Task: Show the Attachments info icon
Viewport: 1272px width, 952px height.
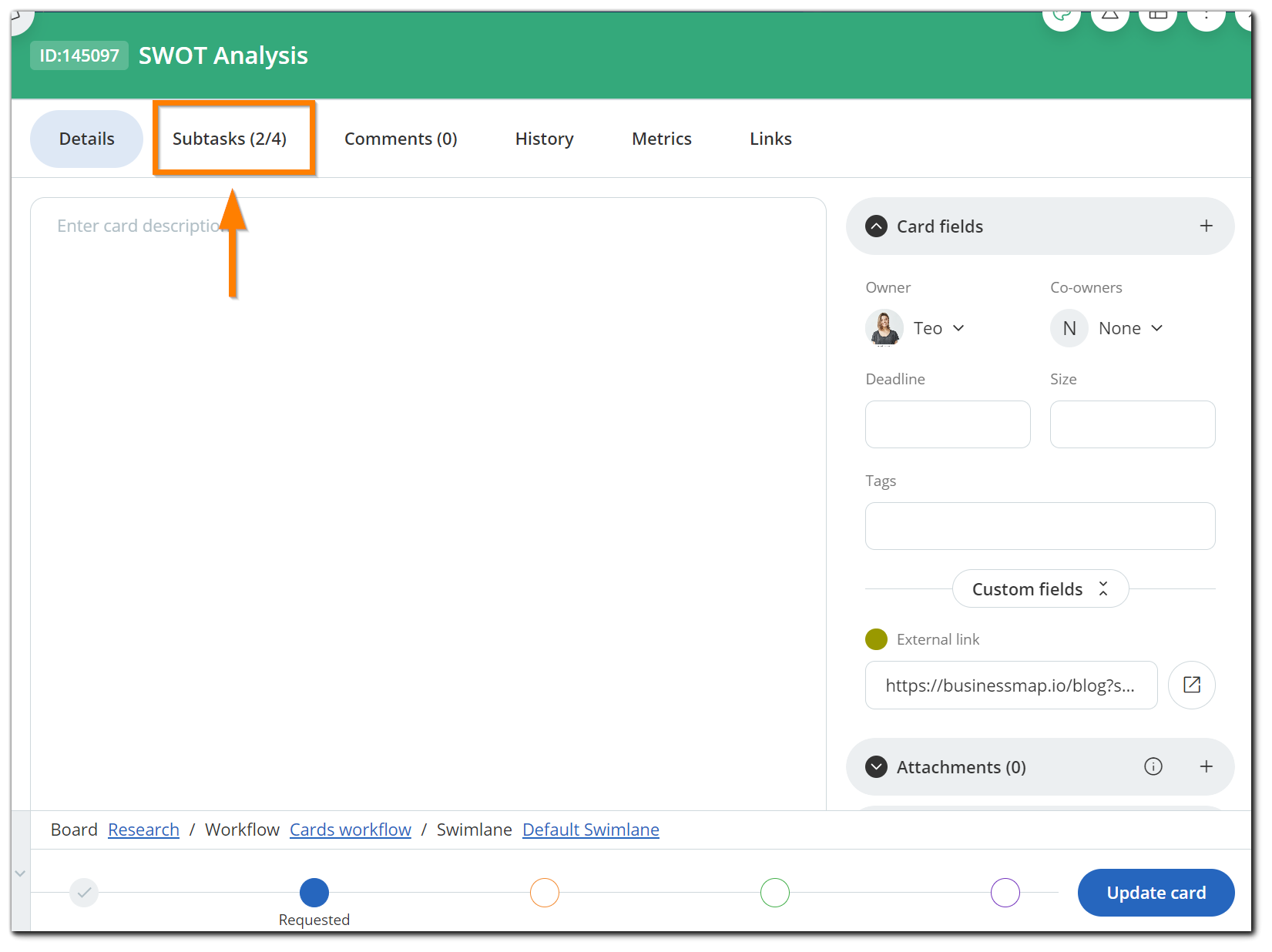Action: (x=1153, y=766)
